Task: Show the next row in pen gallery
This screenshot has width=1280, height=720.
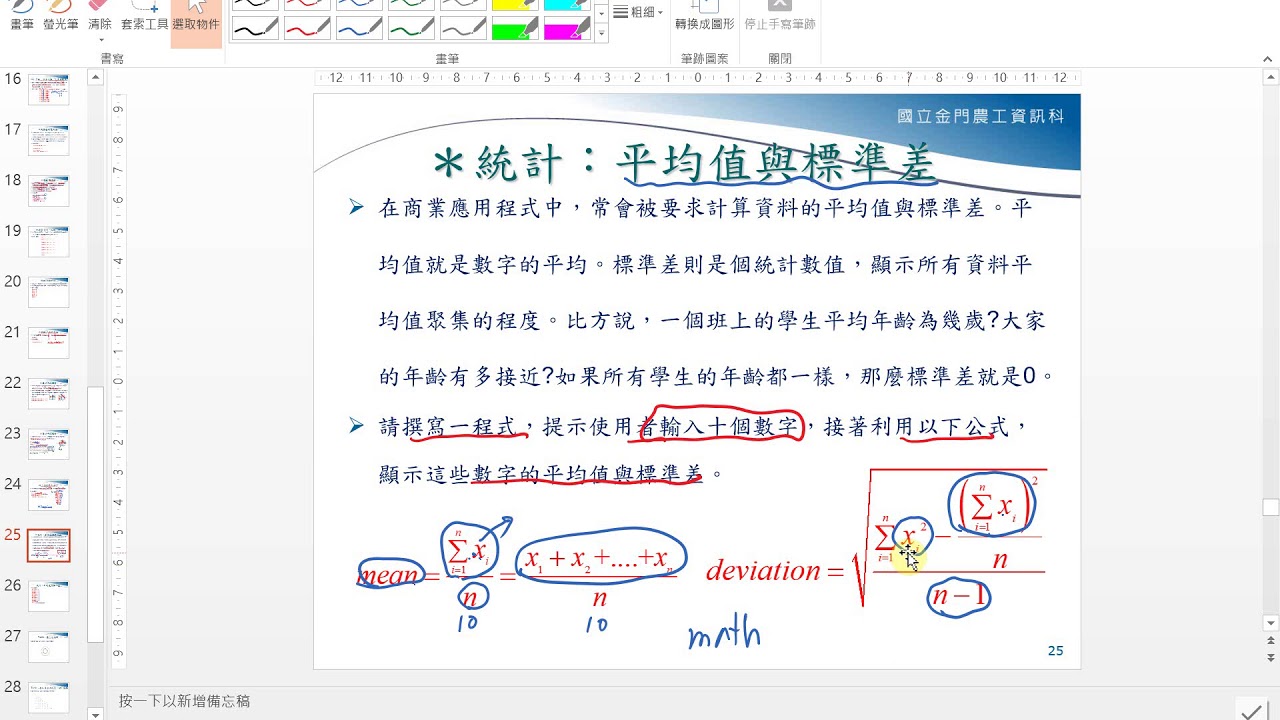Action: pos(601,16)
